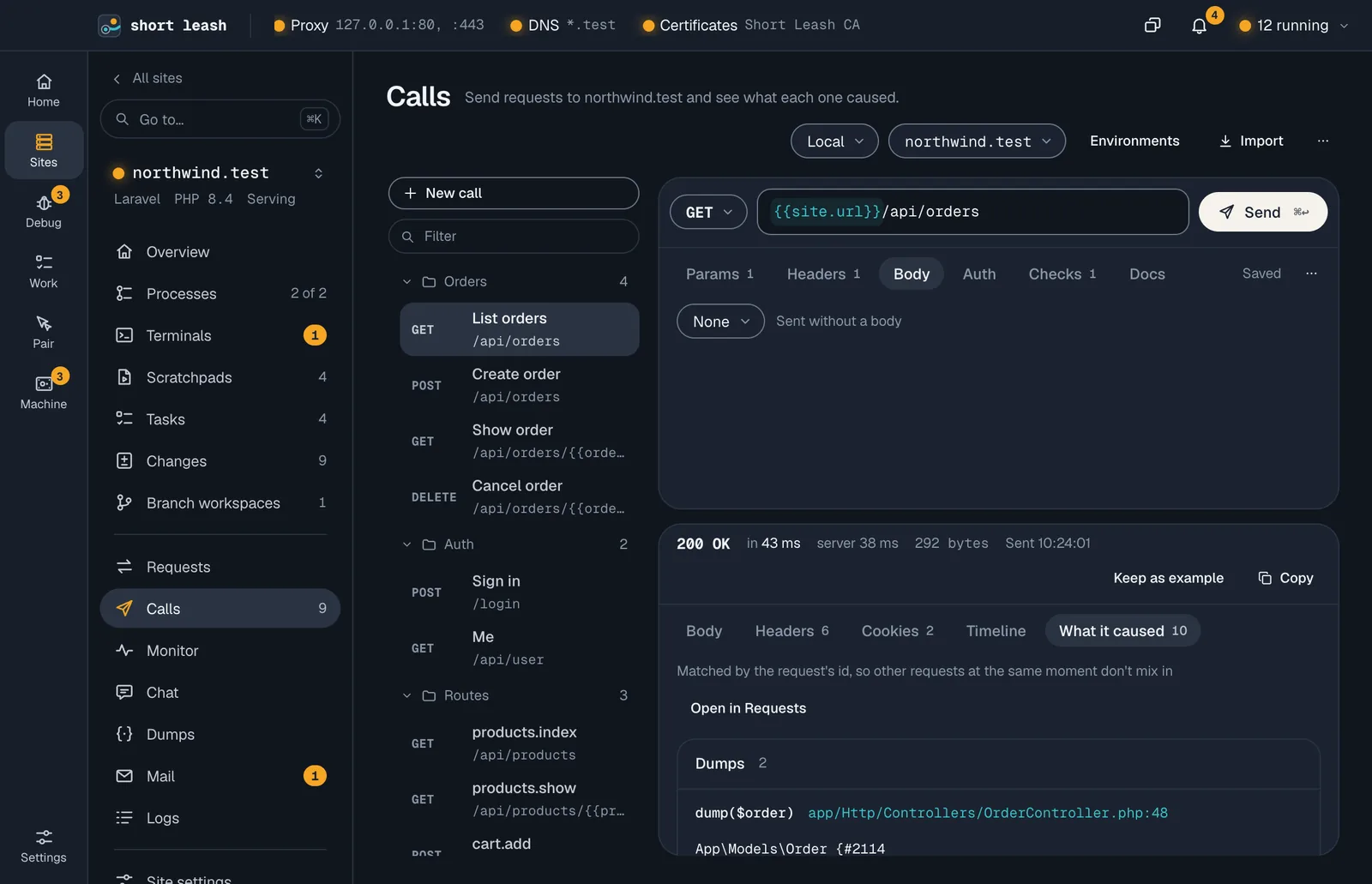1372x884 pixels.
Task: Open the Checks tab
Action: point(1062,274)
